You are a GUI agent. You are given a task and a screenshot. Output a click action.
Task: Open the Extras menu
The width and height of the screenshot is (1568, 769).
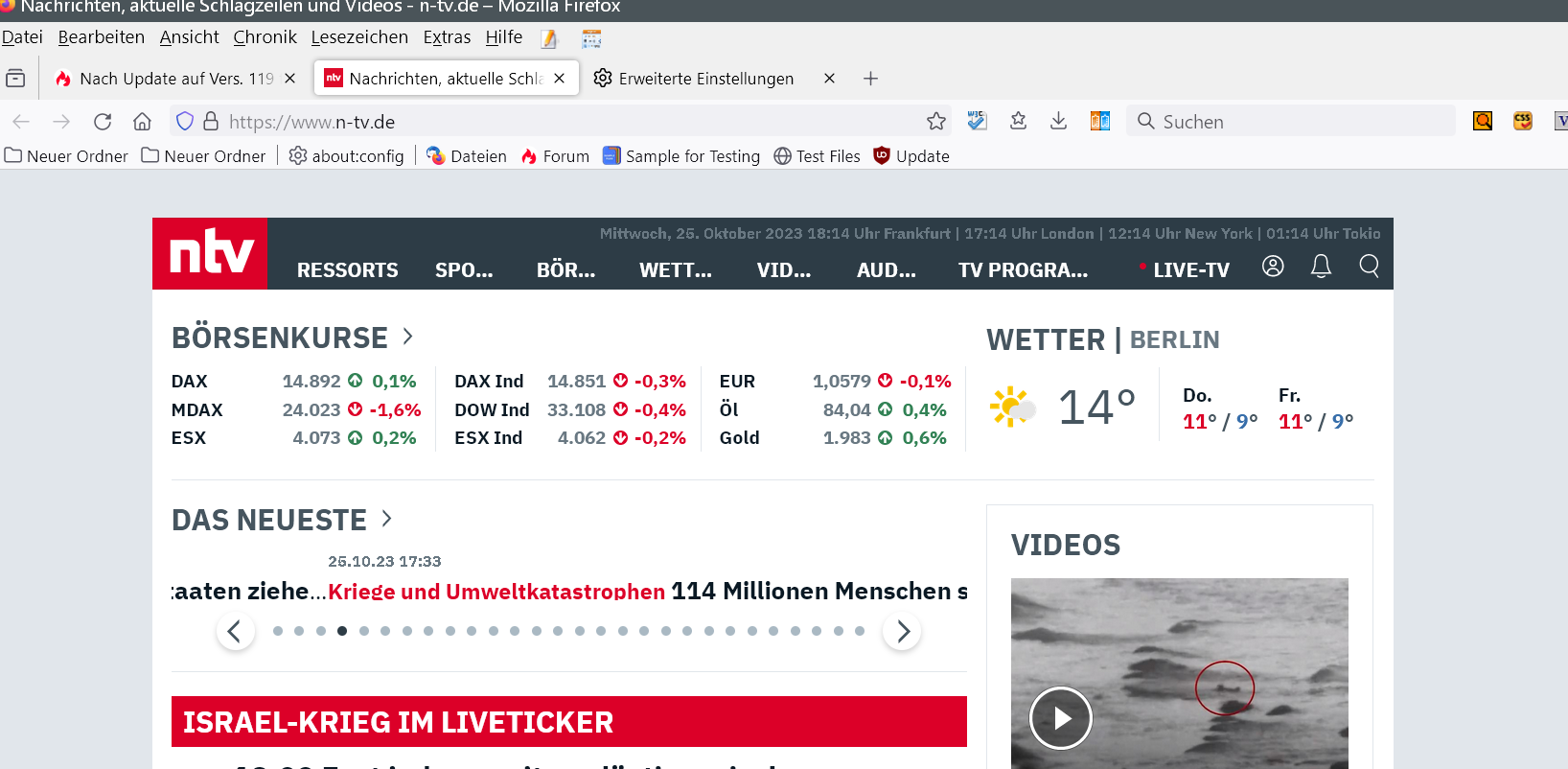(448, 37)
